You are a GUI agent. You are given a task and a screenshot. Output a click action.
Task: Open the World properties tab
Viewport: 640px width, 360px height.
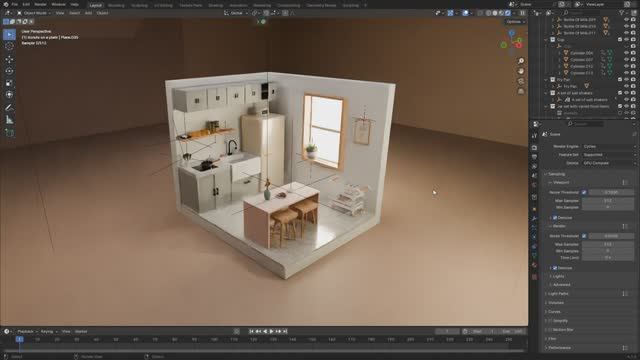point(534,186)
